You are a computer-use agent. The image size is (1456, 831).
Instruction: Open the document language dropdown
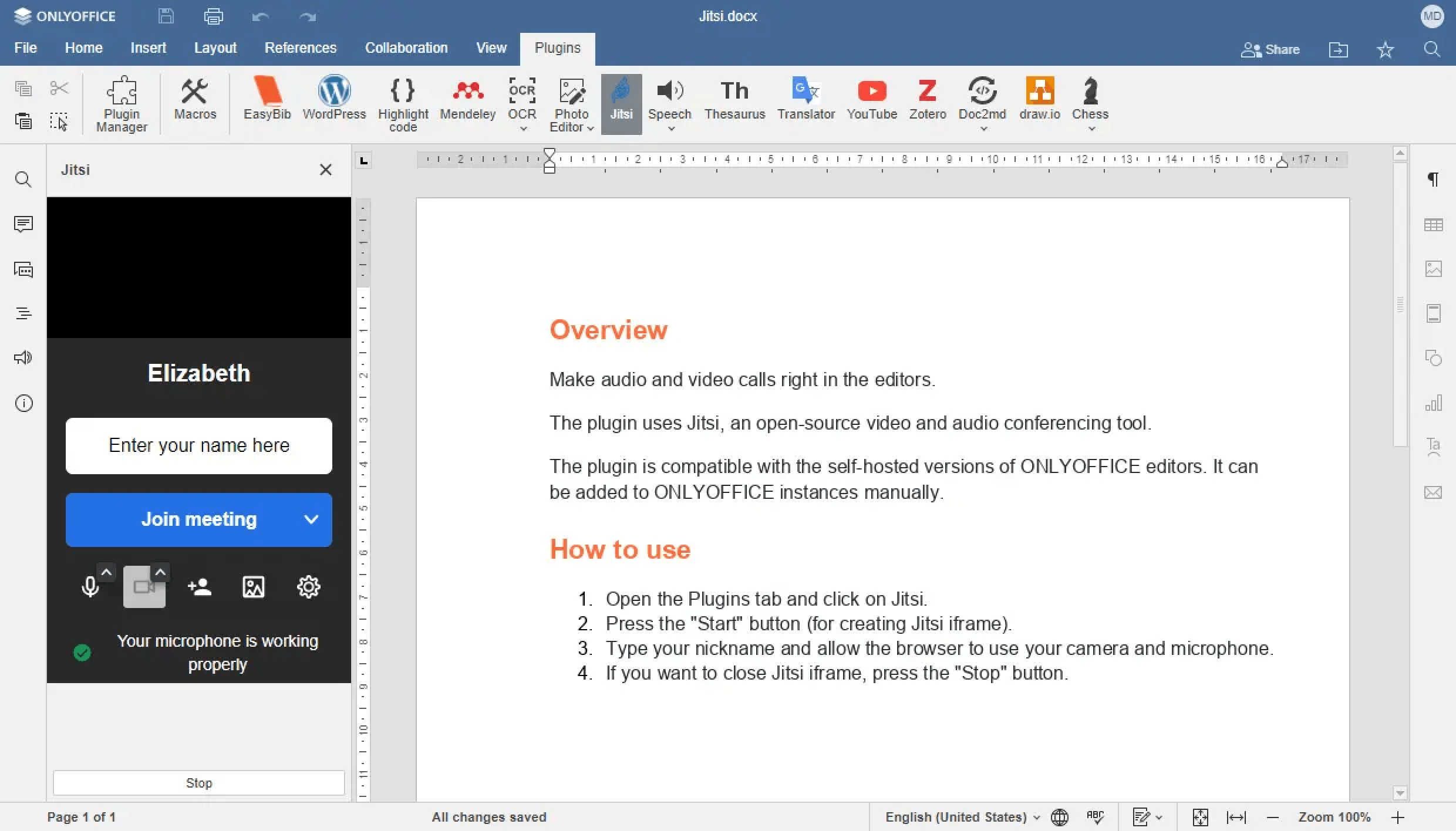(x=962, y=817)
